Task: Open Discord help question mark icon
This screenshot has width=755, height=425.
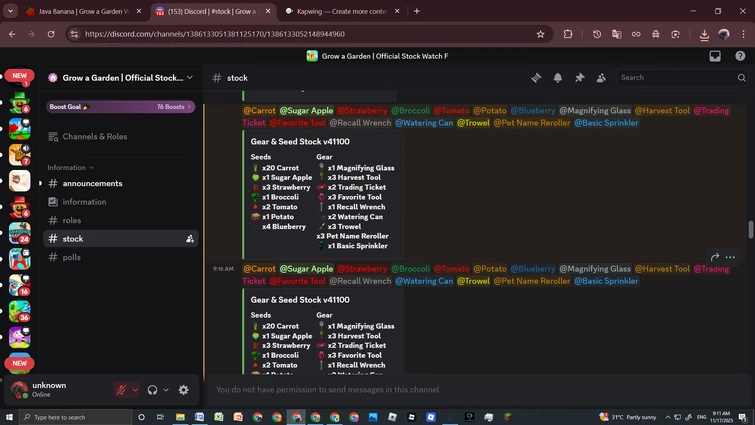Action: tap(740, 56)
